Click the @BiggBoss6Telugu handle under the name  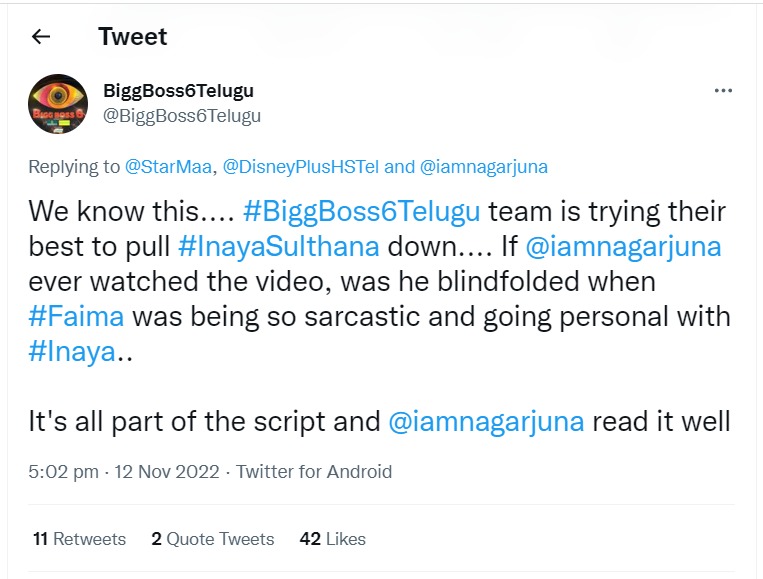(182, 116)
